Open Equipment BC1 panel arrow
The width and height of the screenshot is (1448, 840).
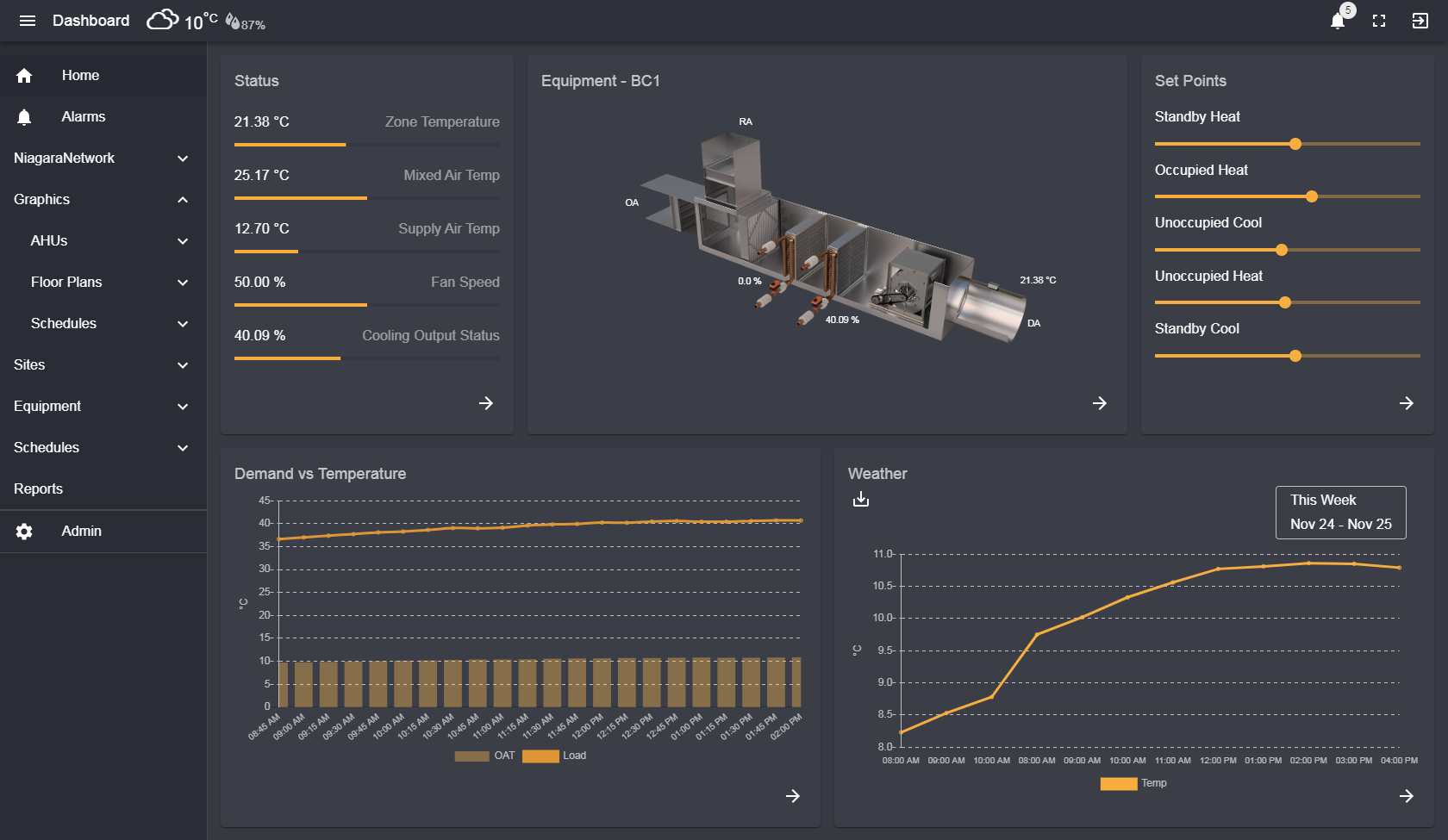point(1100,403)
